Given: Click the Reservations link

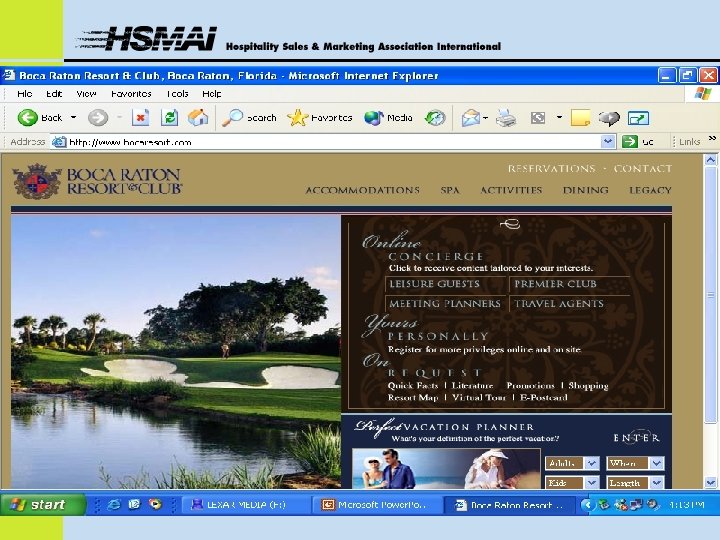Looking at the screenshot, I should pos(551,169).
